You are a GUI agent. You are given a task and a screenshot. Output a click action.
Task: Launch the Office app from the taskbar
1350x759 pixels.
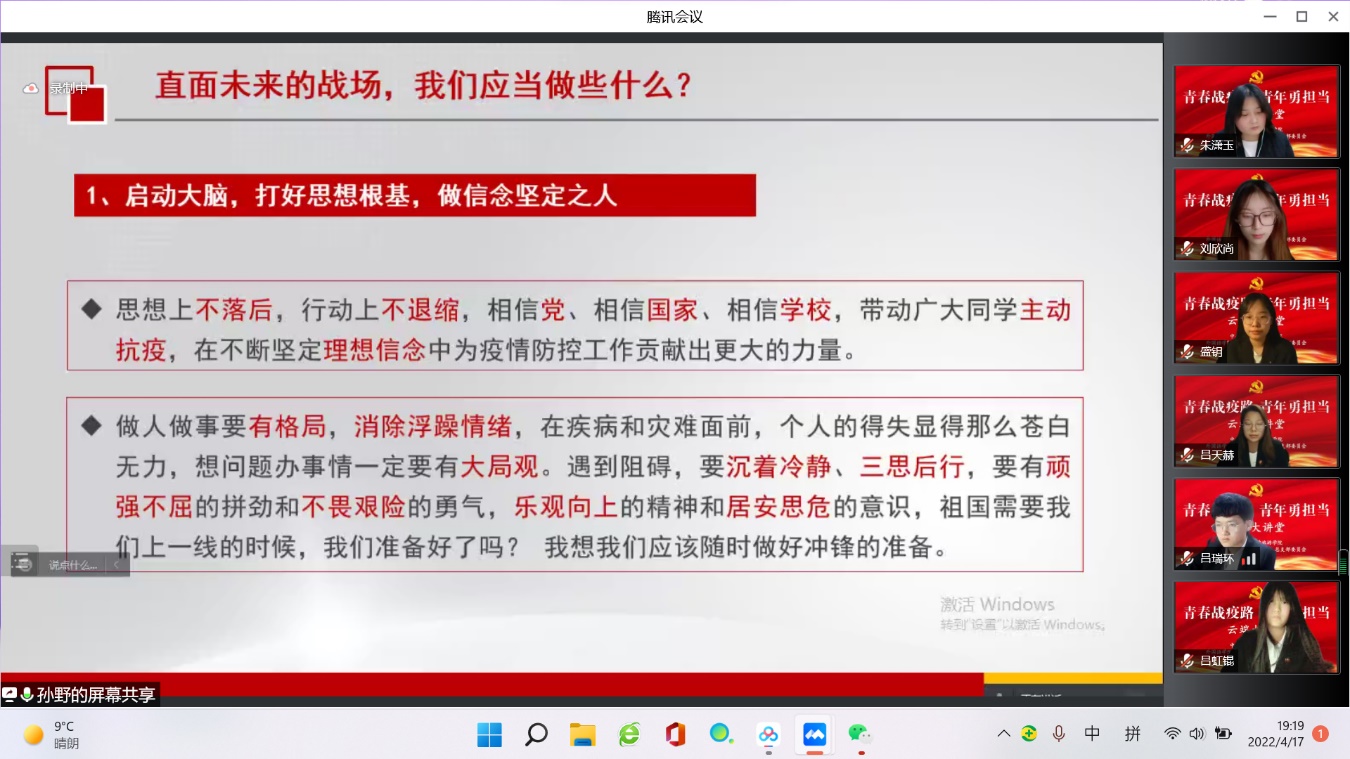click(x=675, y=735)
